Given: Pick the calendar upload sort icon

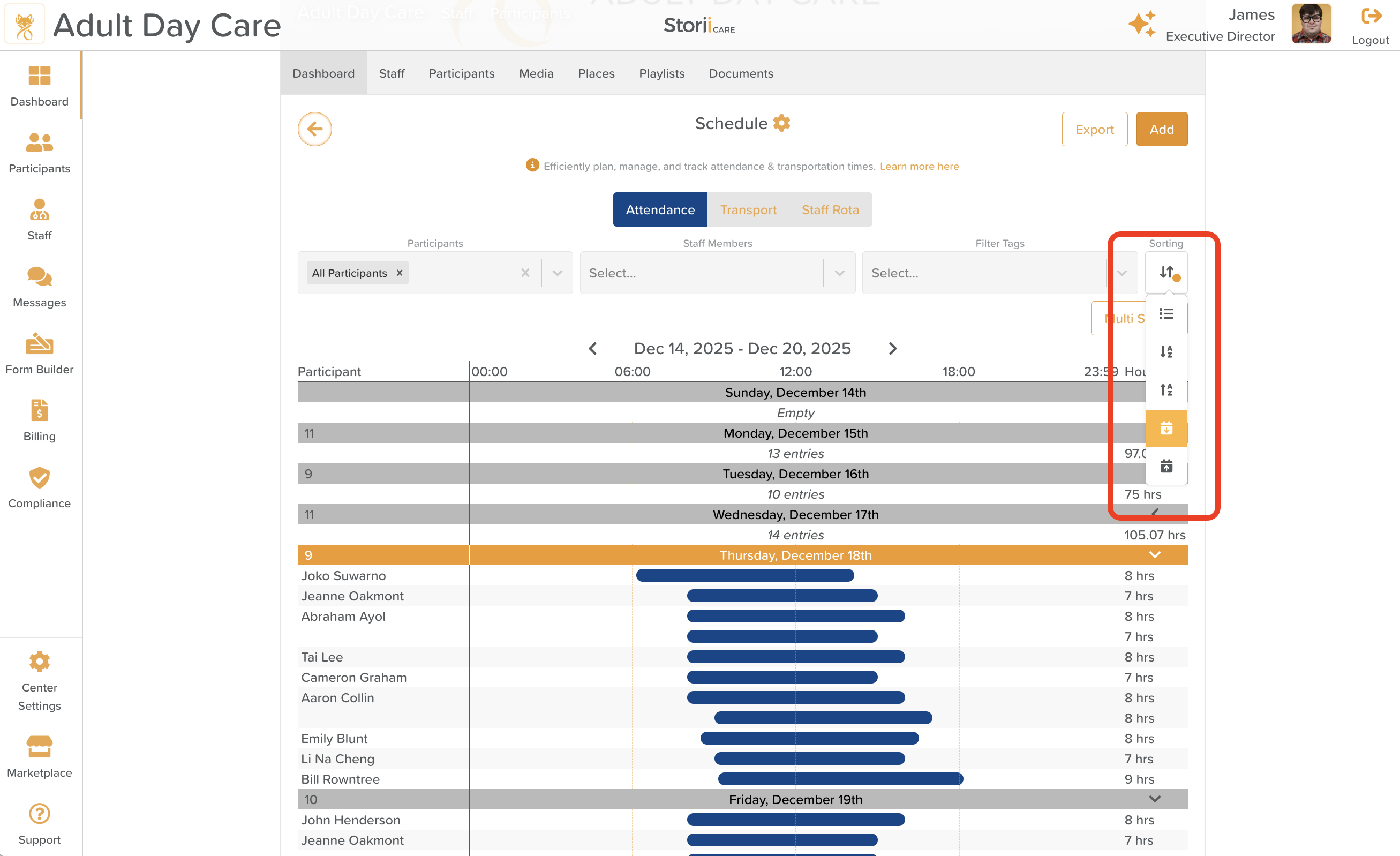Looking at the screenshot, I should (1166, 466).
